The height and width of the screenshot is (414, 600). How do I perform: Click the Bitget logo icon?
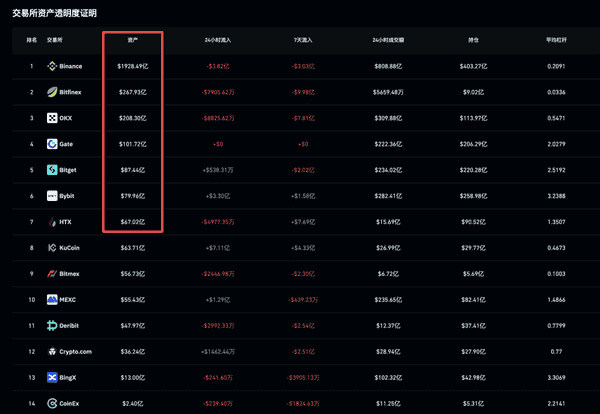pyautogui.click(x=53, y=169)
